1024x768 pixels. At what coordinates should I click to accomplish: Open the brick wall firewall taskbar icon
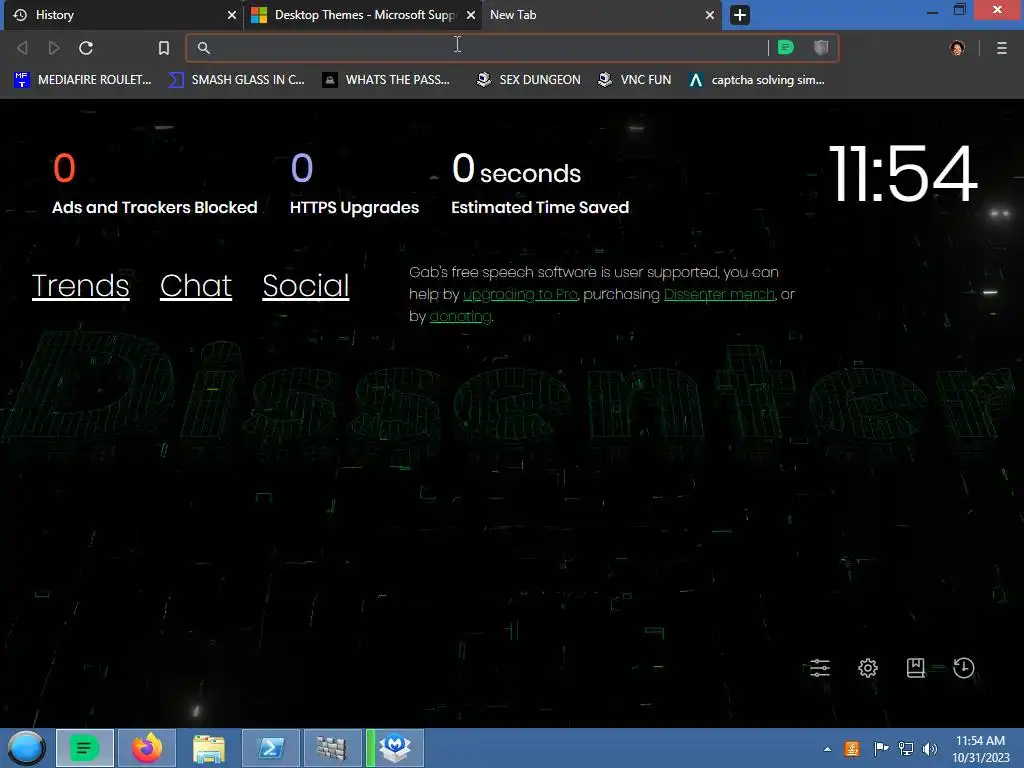click(332, 748)
